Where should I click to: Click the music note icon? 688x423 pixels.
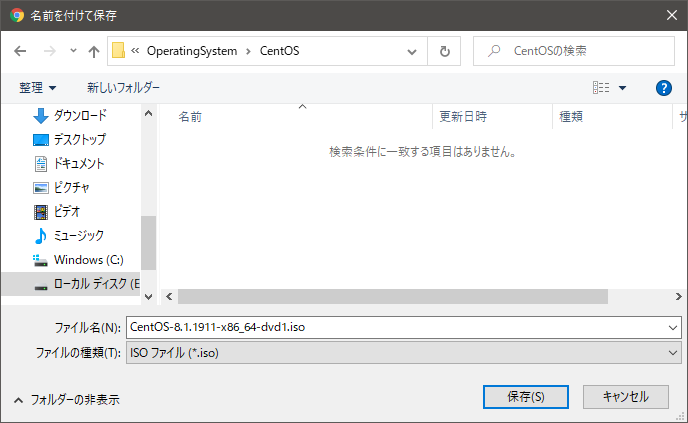40,236
